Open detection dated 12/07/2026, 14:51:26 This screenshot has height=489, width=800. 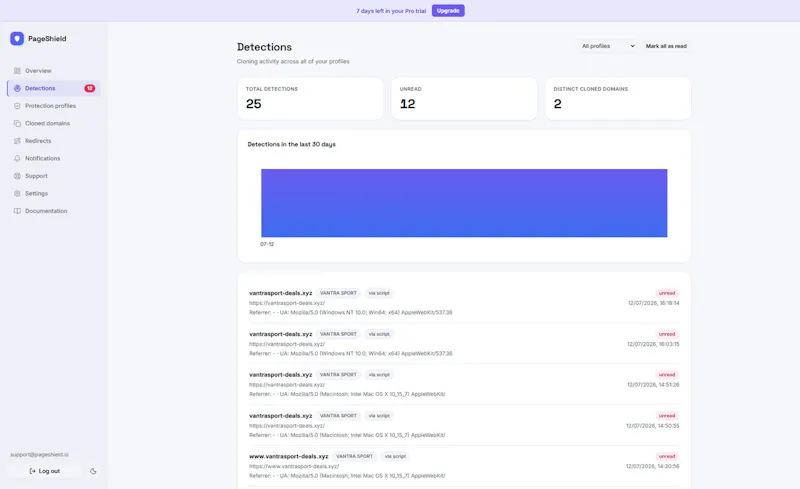click(464, 384)
